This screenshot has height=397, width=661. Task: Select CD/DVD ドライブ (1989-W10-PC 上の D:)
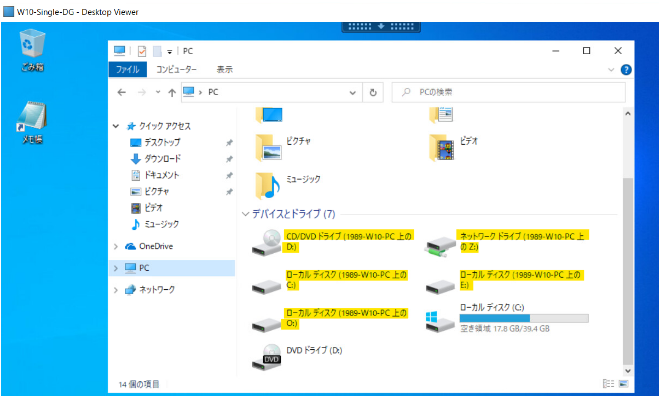point(332,243)
